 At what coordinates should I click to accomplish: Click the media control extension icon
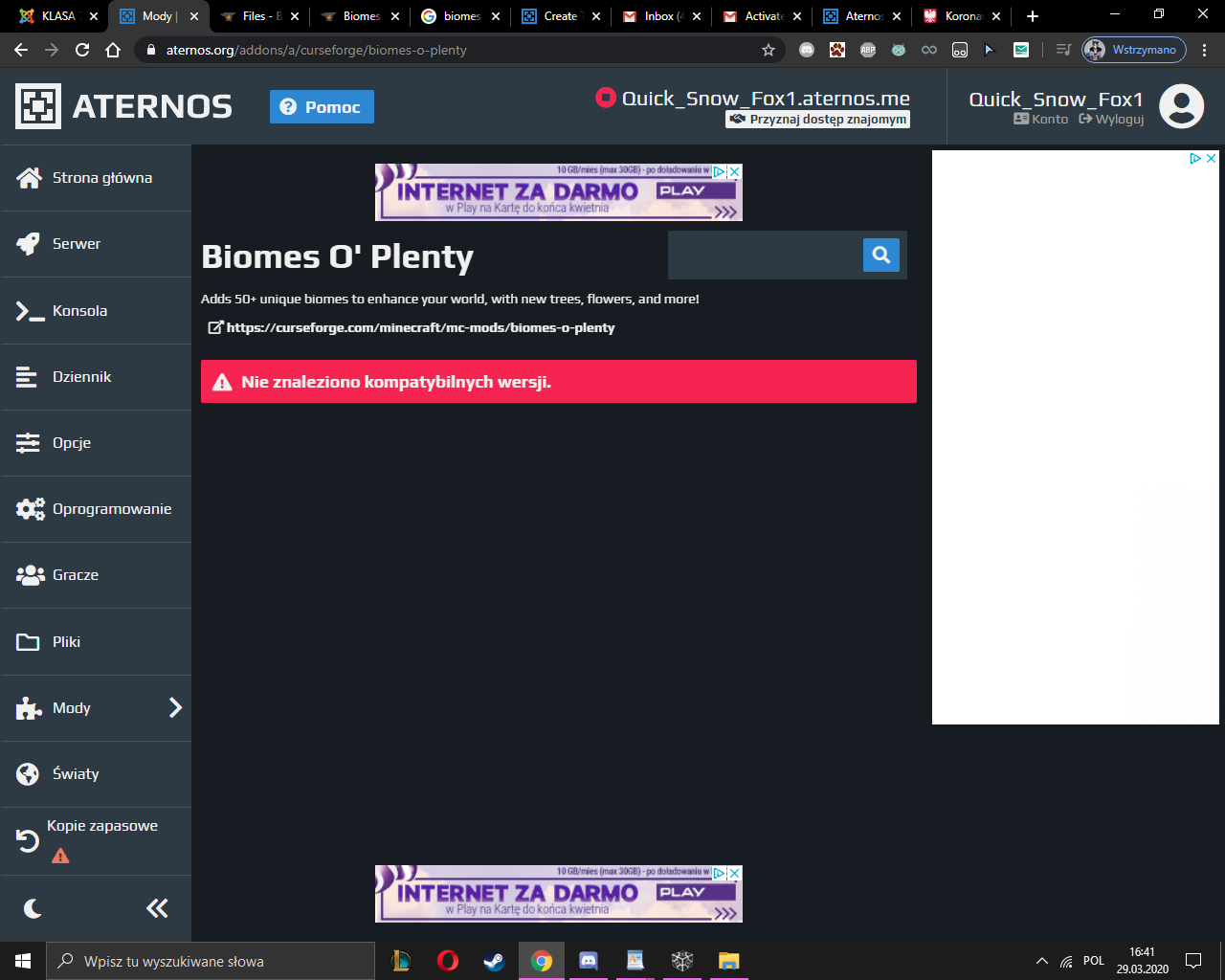pos(1063,50)
